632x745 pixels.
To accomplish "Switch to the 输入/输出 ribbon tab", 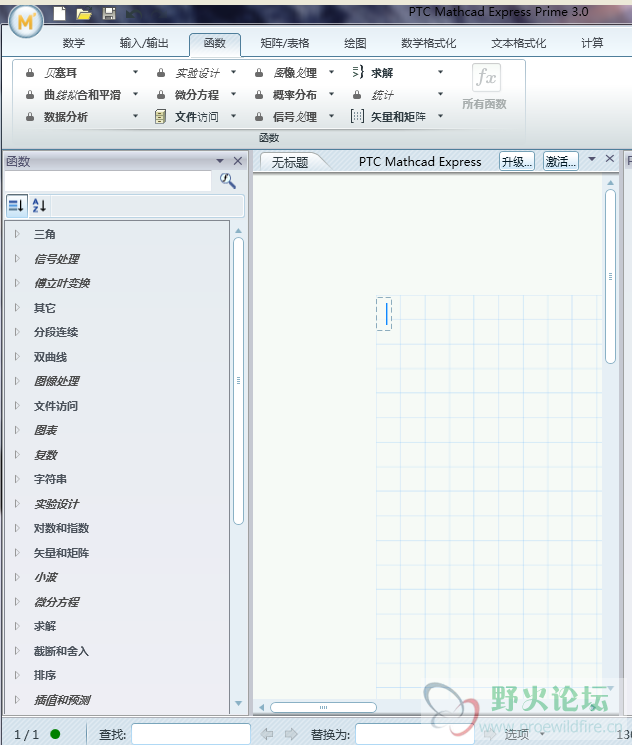I will (144, 43).
